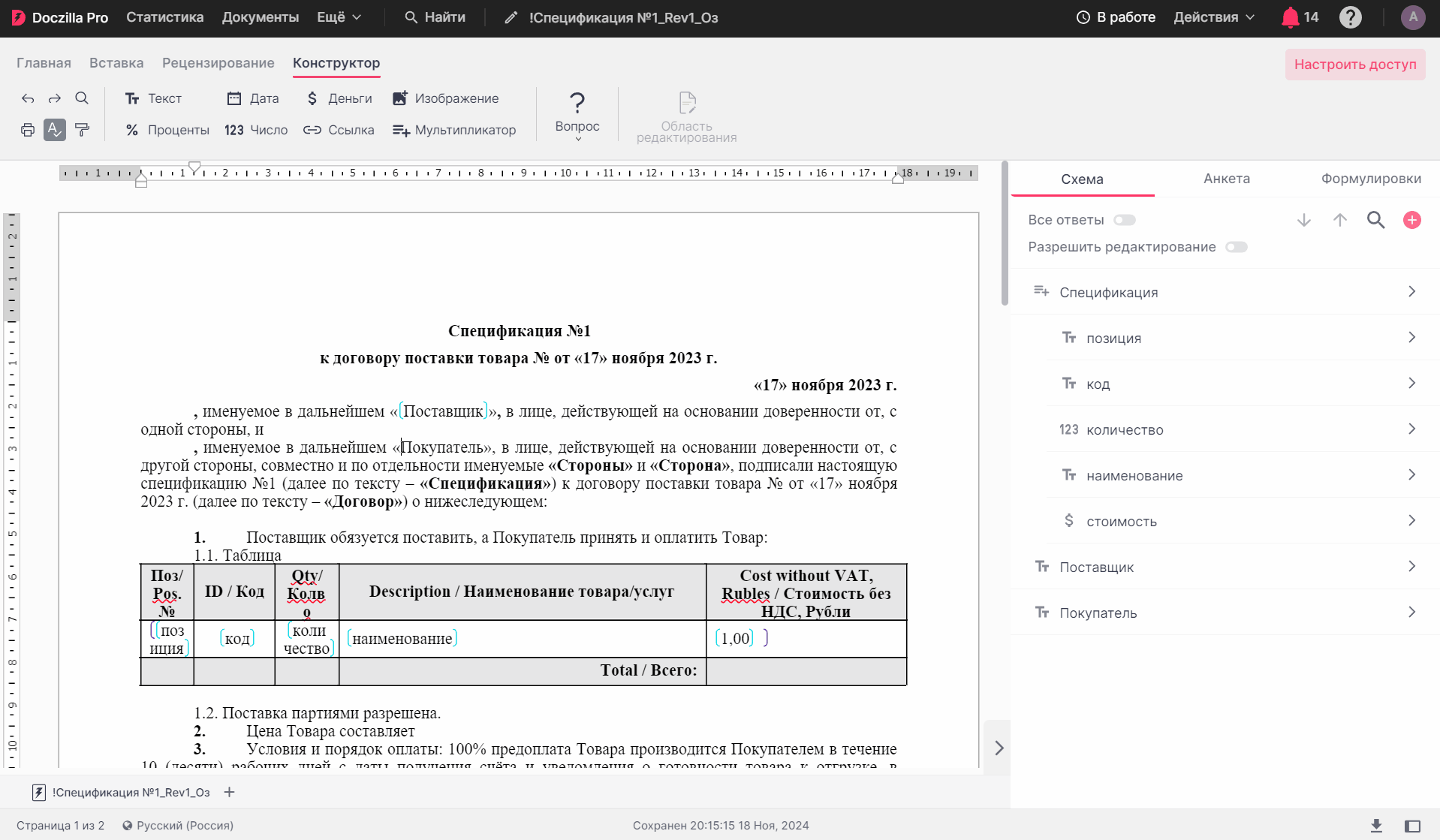The width and height of the screenshot is (1440, 840).
Task: Insert a Мультипликатор field
Action: 454,130
